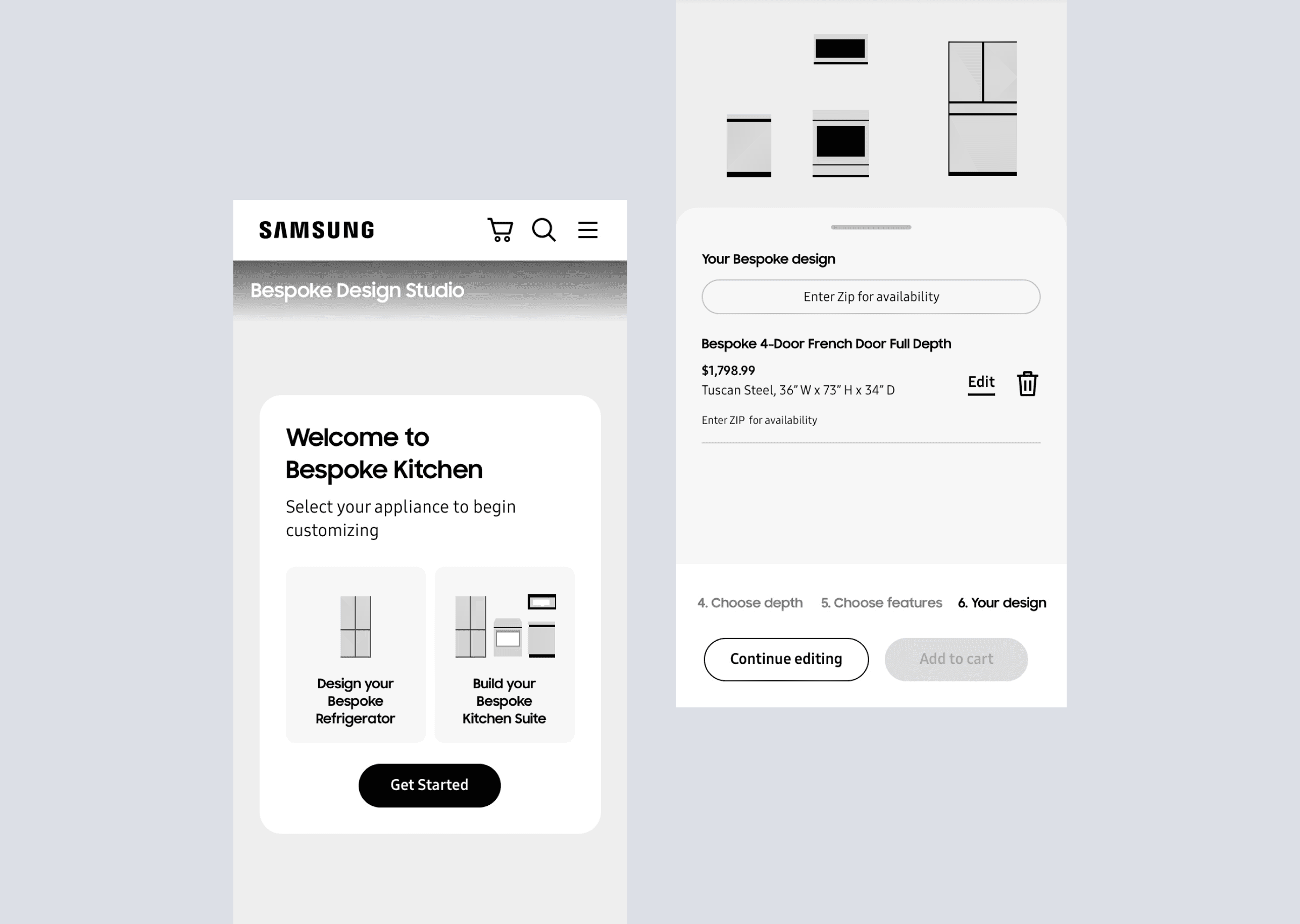
Task: Expand the Bespoke Design Studio header
Action: [430, 290]
